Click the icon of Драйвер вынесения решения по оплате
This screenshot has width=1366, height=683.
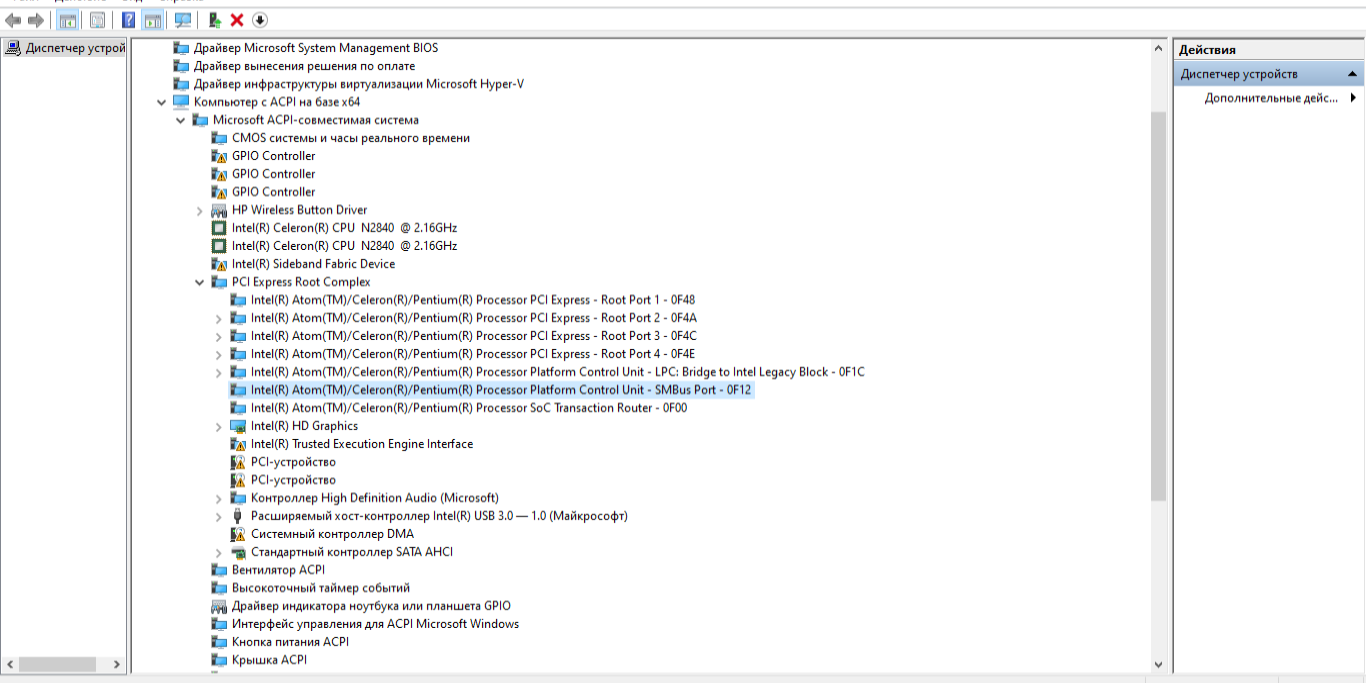coord(181,66)
